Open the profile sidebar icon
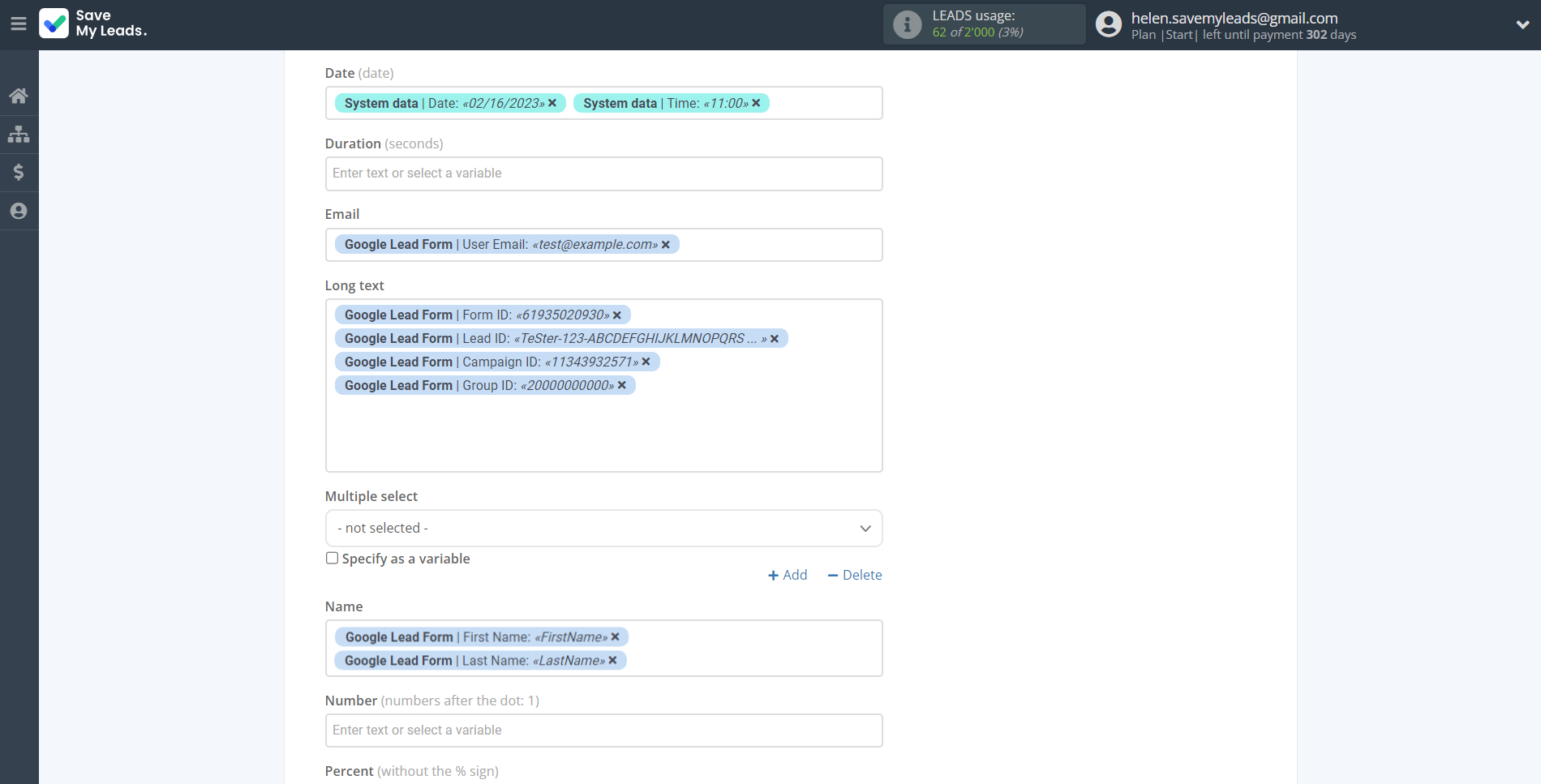Image resolution: width=1541 pixels, height=784 pixels. click(19, 211)
